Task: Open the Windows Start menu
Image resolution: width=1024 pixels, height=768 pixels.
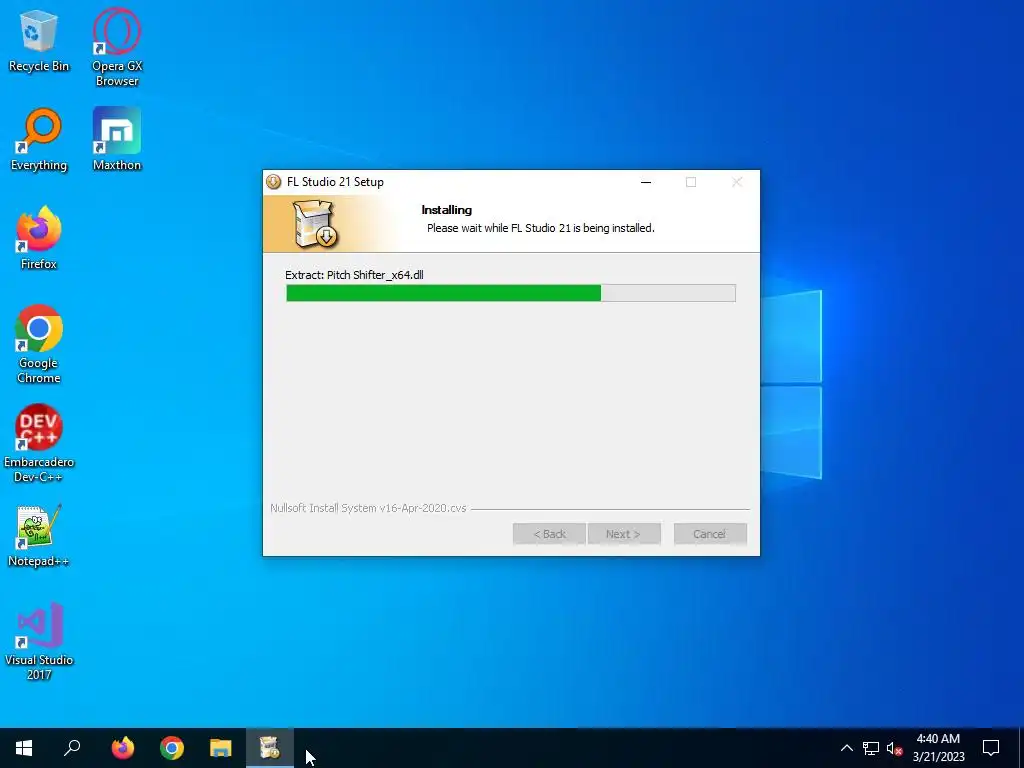Action: tap(24, 748)
